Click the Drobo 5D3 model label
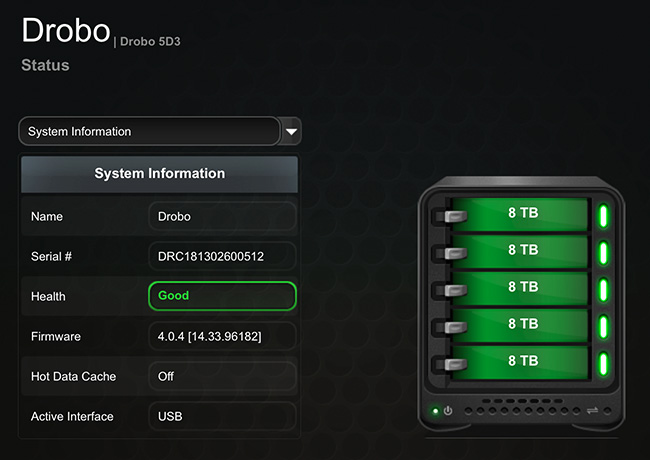This screenshot has width=650, height=460. click(150, 42)
